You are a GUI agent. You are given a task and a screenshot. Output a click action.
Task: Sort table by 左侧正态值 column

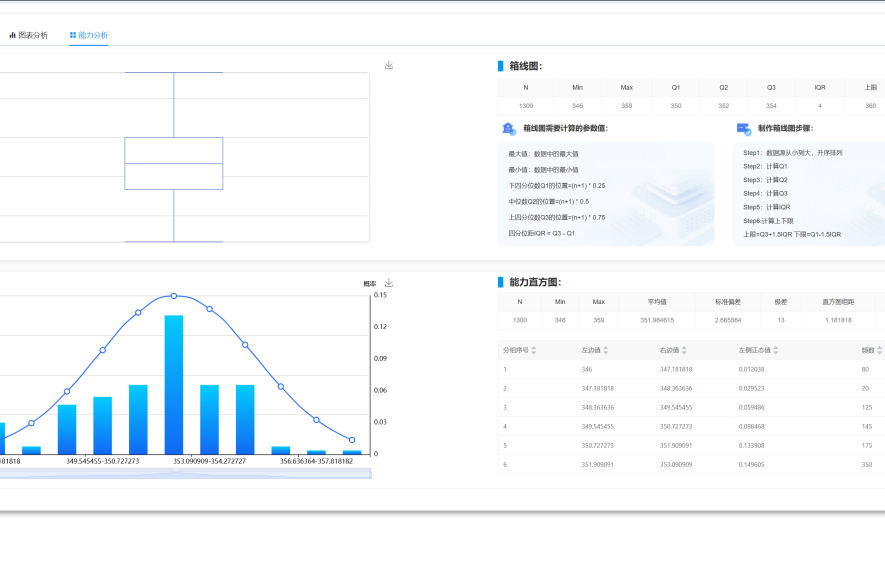coord(776,350)
